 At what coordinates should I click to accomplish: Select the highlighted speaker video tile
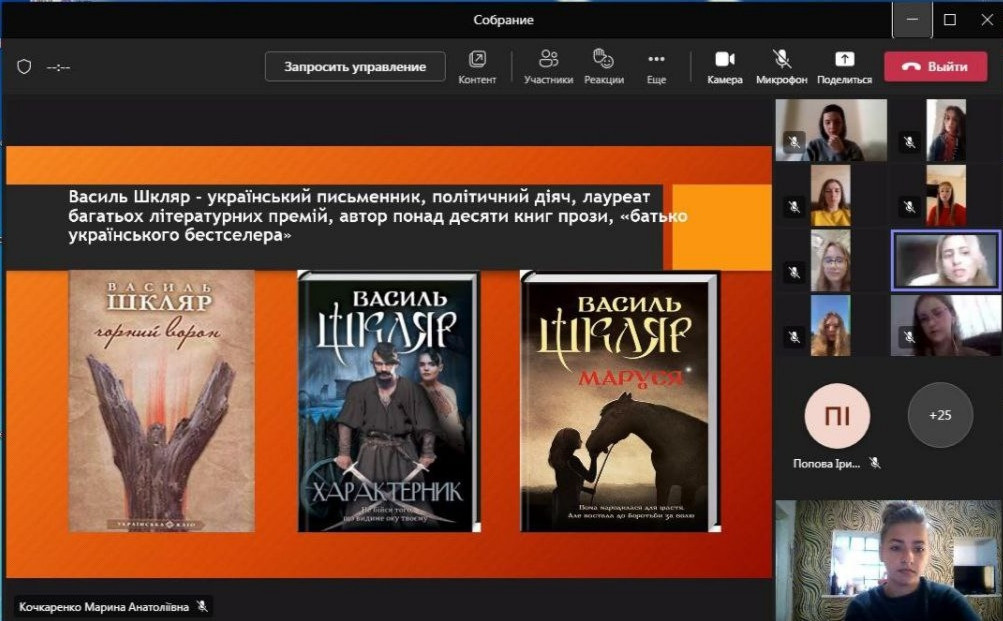point(946,260)
